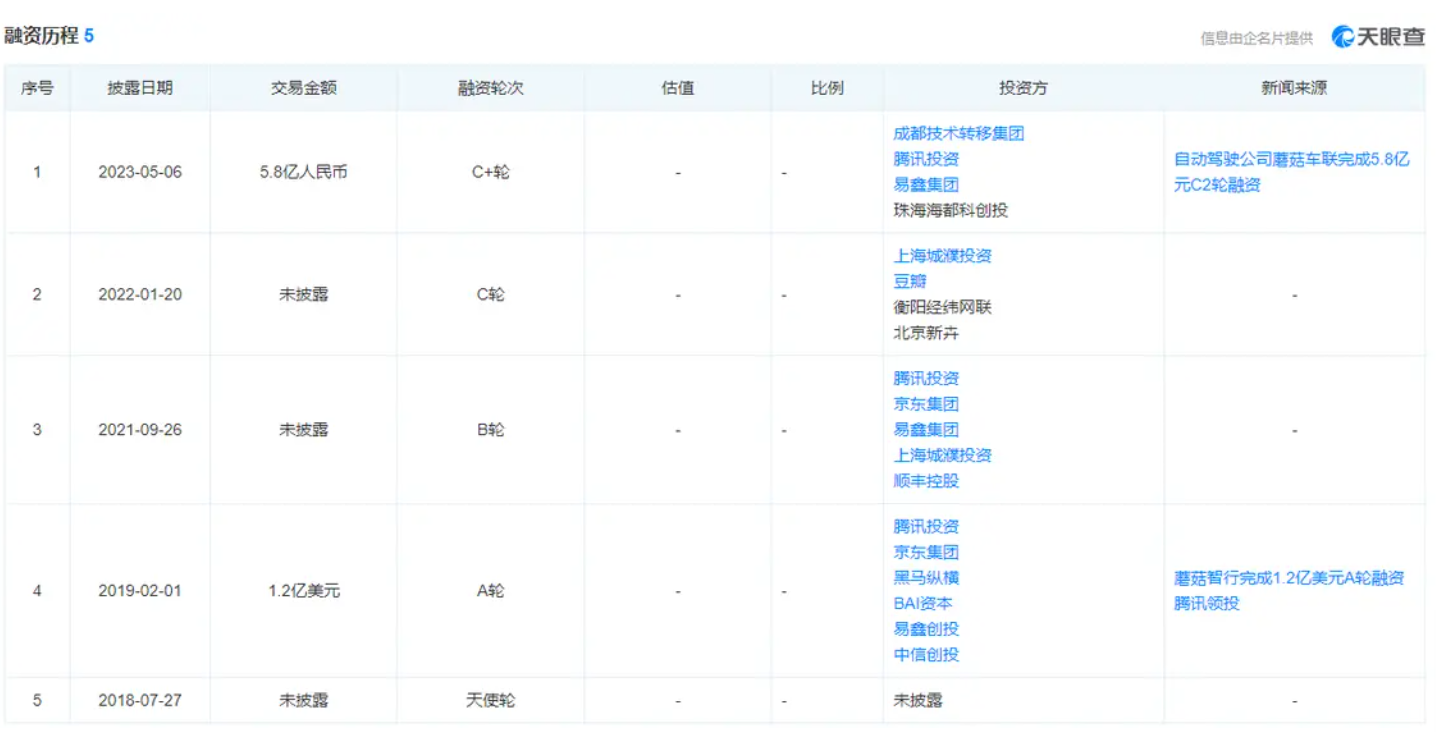Open 易鑫集团 in the C+轮 row

coord(926,185)
